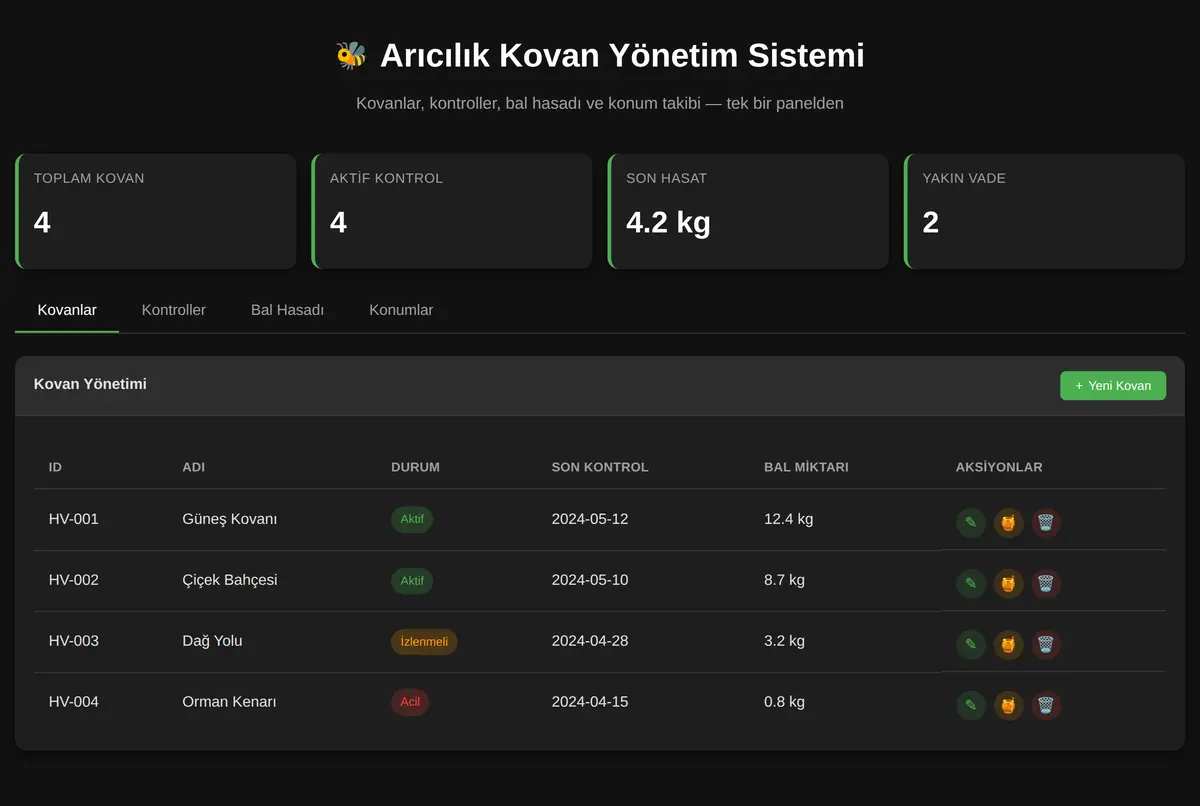Click the Son Hasat stat card
The height and width of the screenshot is (806, 1200).
click(748, 211)
